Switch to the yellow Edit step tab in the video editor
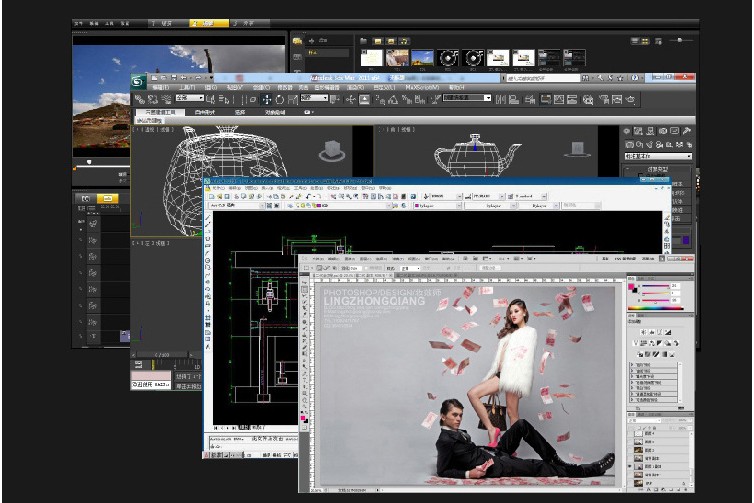This screenshot has height=503, width=754. click(208, 22)
